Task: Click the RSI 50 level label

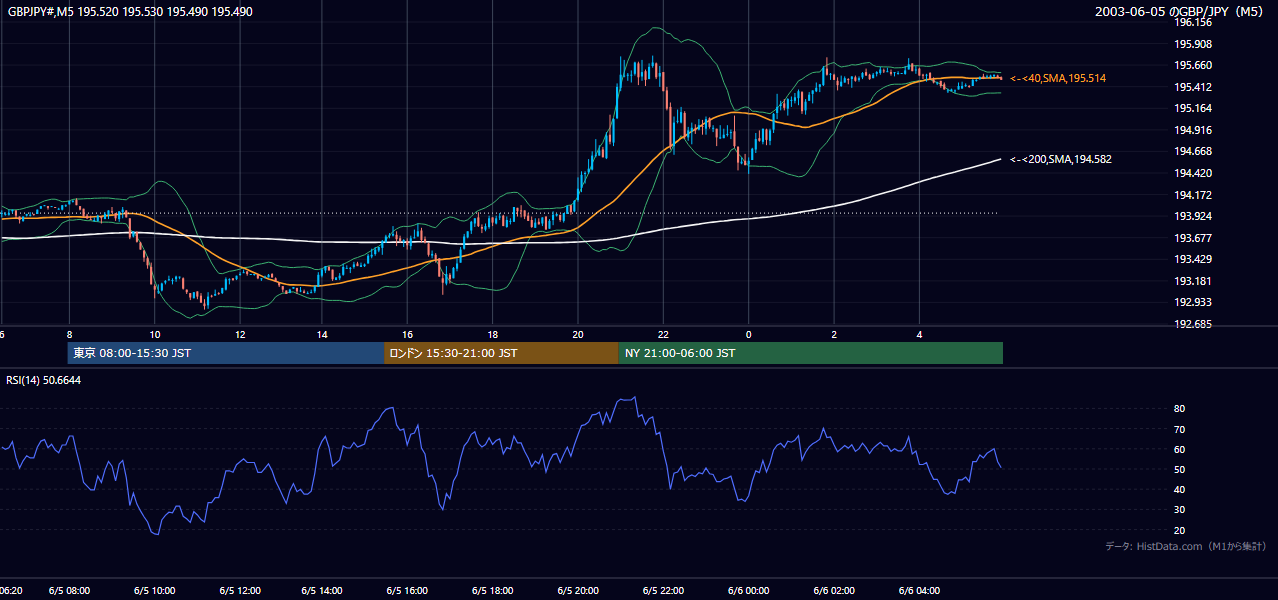Action: 1179,469
